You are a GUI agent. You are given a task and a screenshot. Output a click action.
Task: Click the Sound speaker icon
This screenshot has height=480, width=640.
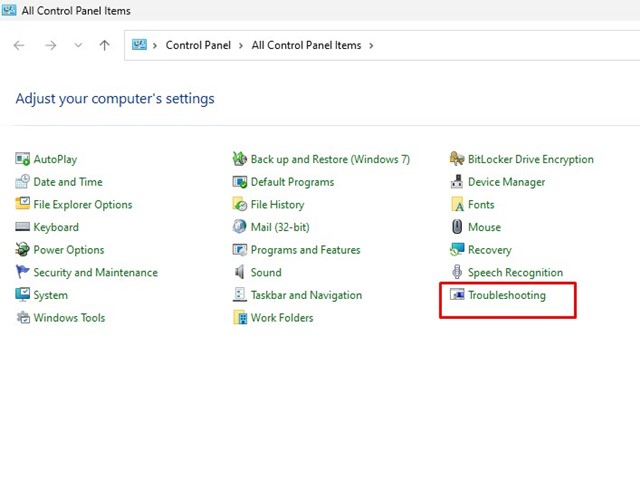coord(240,272)
